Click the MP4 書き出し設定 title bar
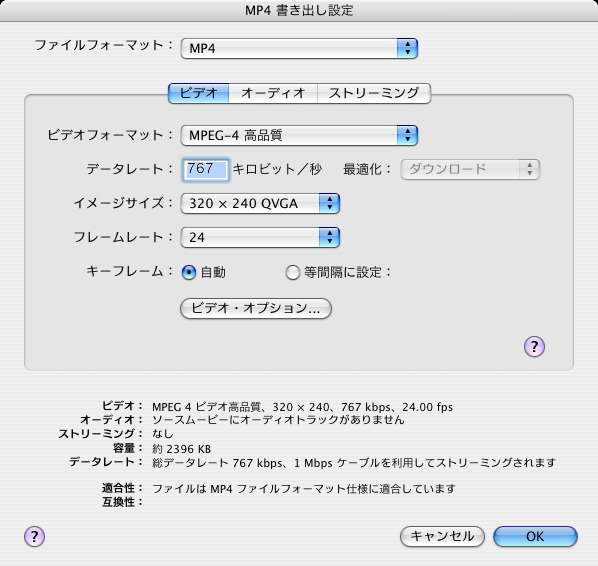 point(299,10)
